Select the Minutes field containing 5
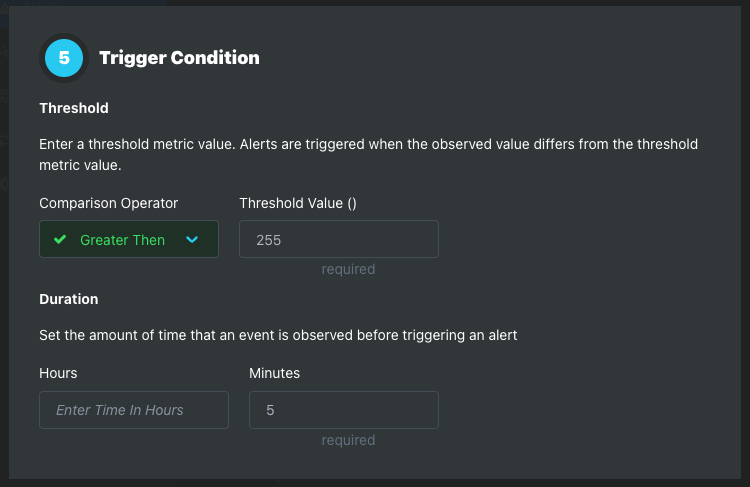The height and width of the screenshot is (487, 750). click(343, 410)
